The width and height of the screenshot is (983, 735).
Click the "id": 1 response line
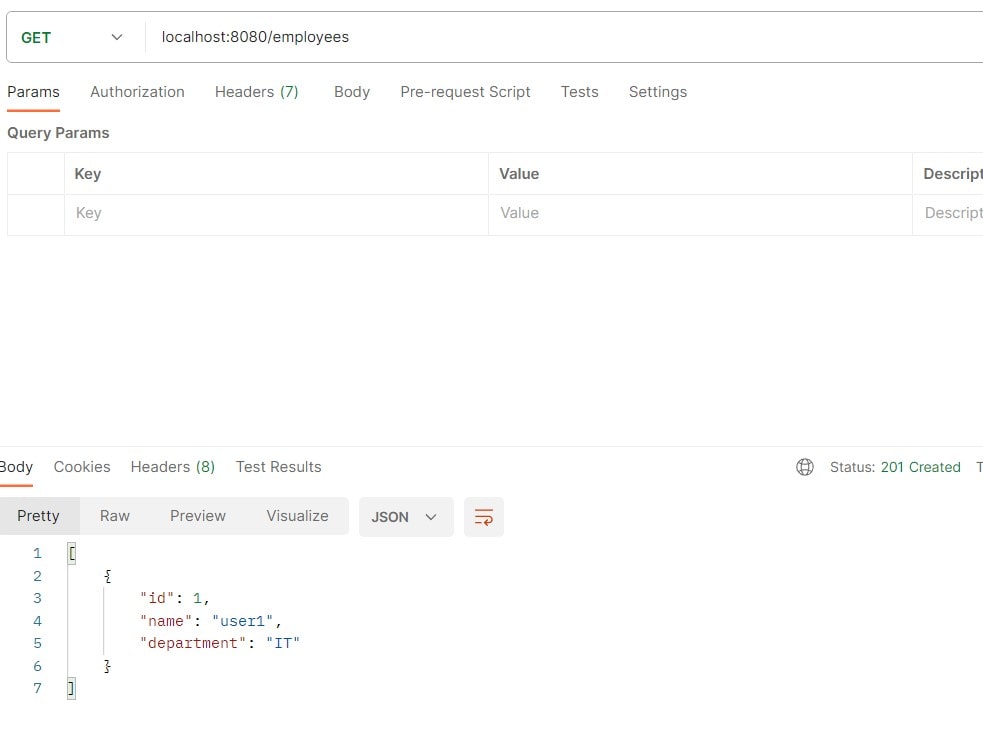(174, 598)
